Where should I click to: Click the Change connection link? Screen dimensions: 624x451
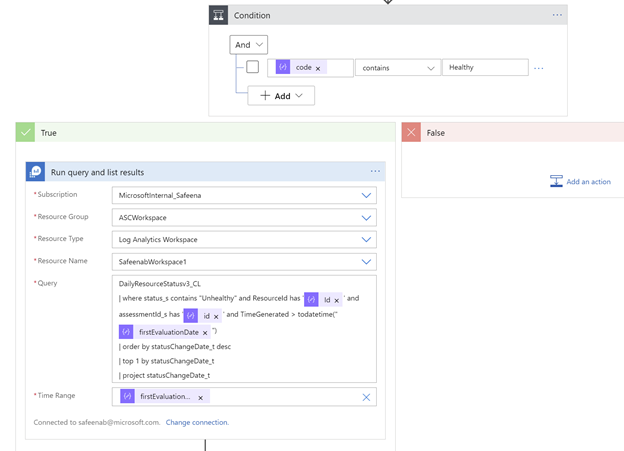tap(197, 422)
